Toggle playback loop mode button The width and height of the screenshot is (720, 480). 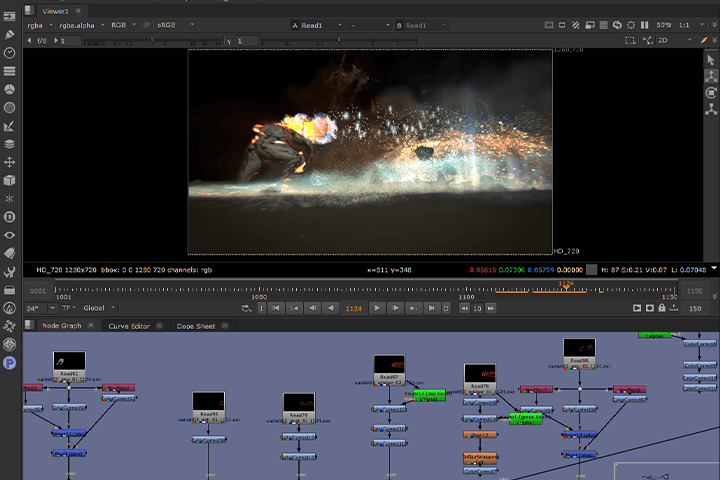[246, 308]
